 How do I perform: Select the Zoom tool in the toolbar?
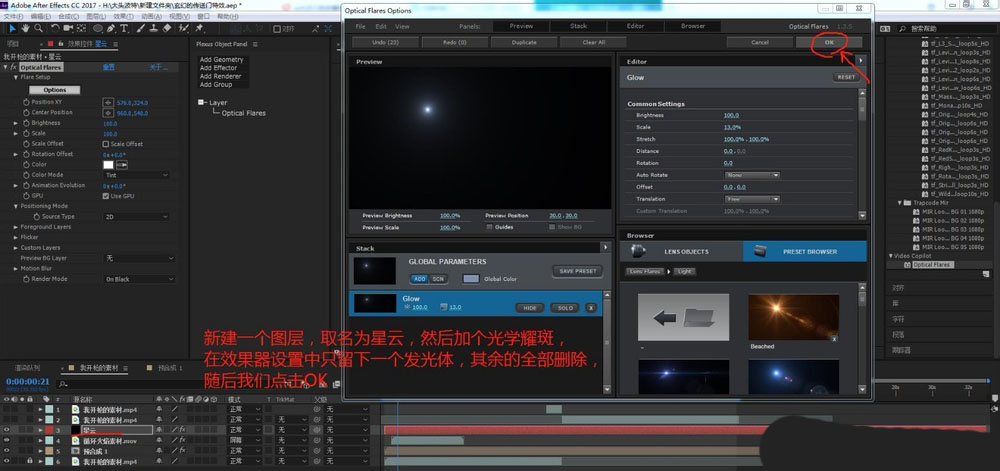pyautogui.click(x=38, y=29)
